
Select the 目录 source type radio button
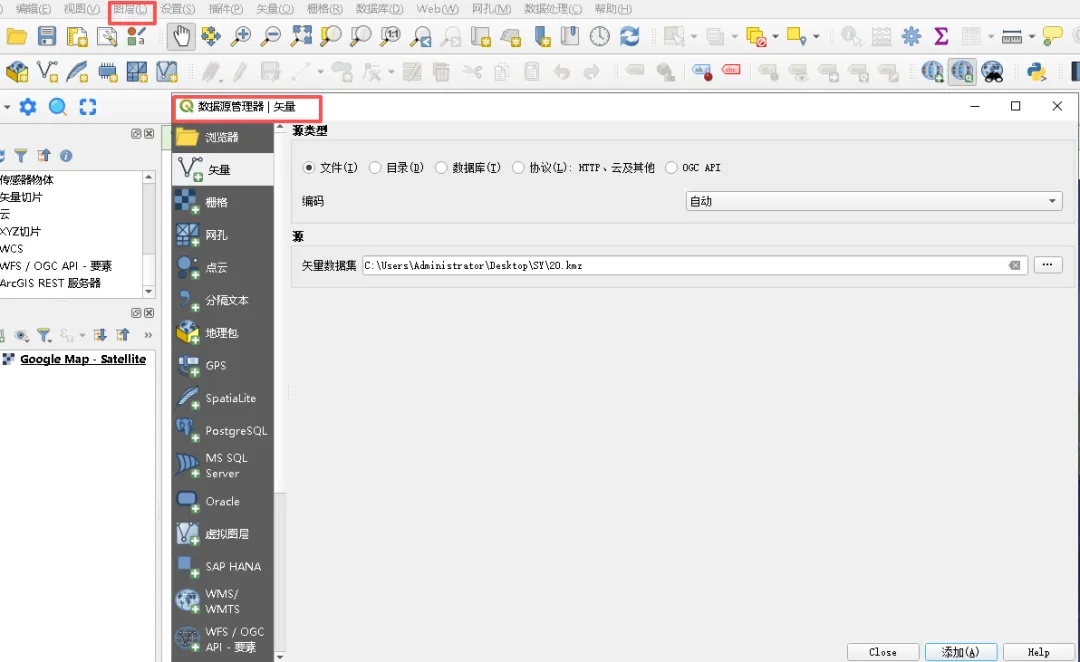[x=375, y=167]
